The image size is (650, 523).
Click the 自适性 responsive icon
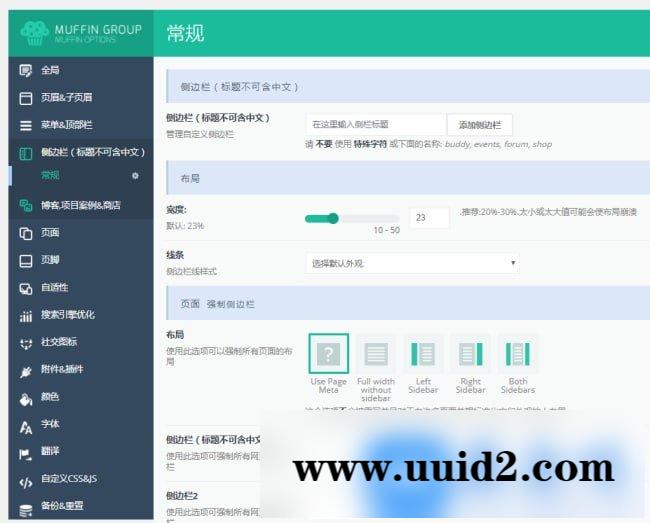(x=26, y=288)
